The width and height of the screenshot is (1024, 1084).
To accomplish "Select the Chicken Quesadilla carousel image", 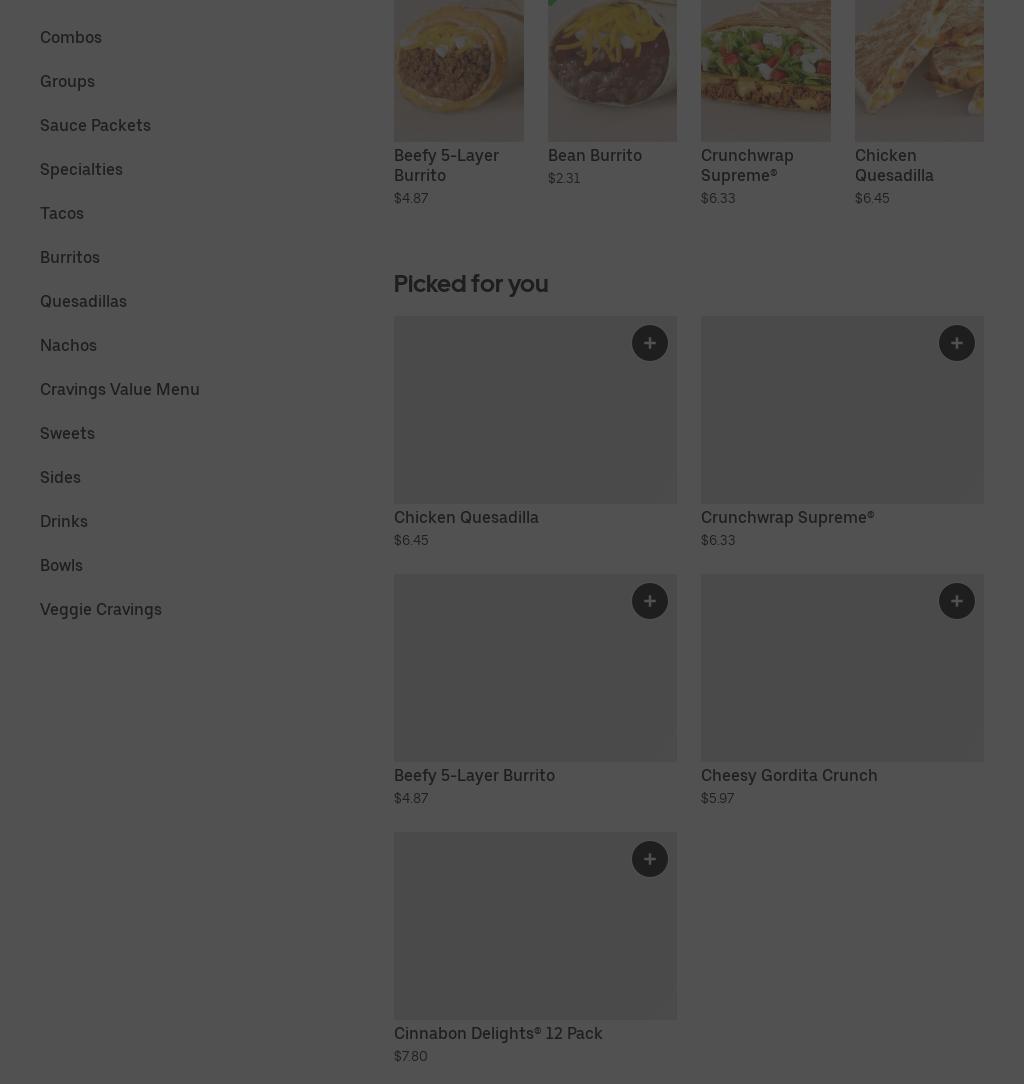I will point(919,70).
